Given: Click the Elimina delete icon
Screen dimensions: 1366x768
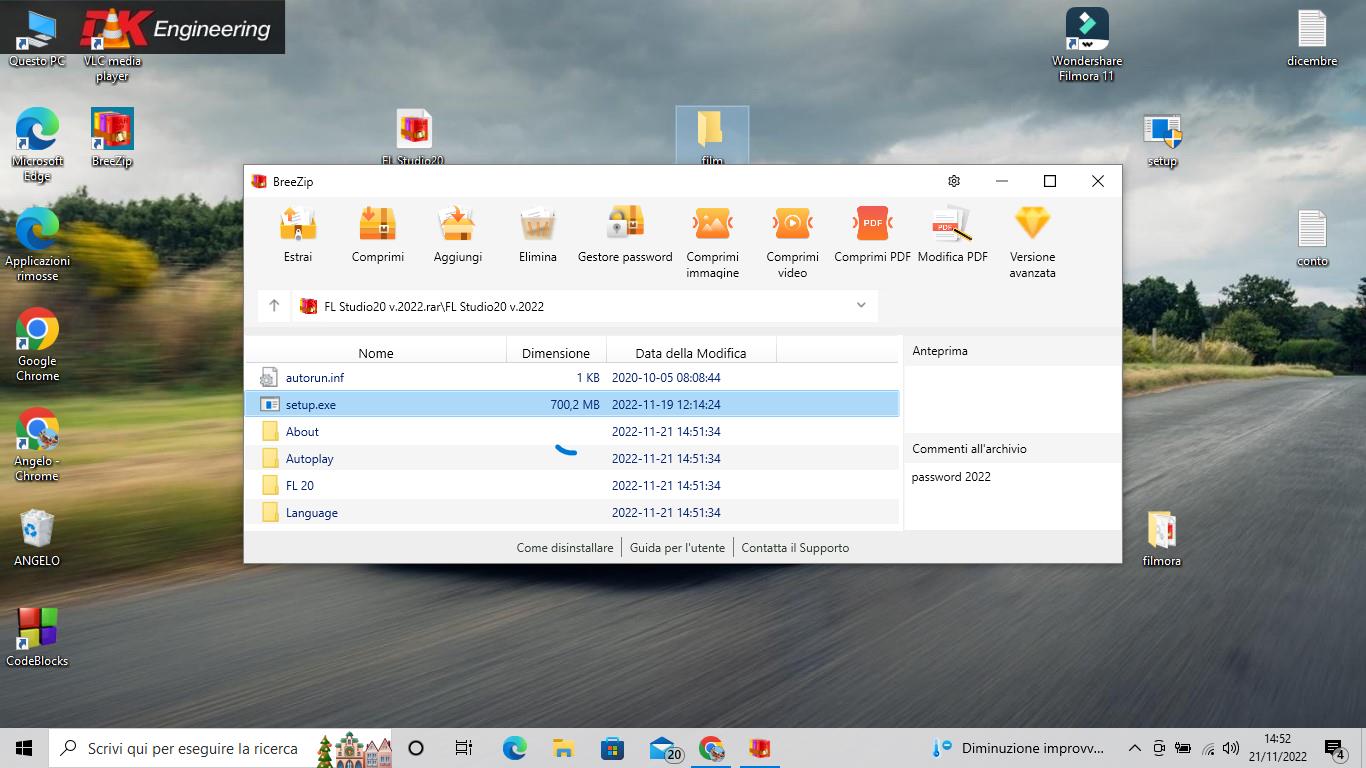Looking at the screenshot, I should tap(537, 225).
